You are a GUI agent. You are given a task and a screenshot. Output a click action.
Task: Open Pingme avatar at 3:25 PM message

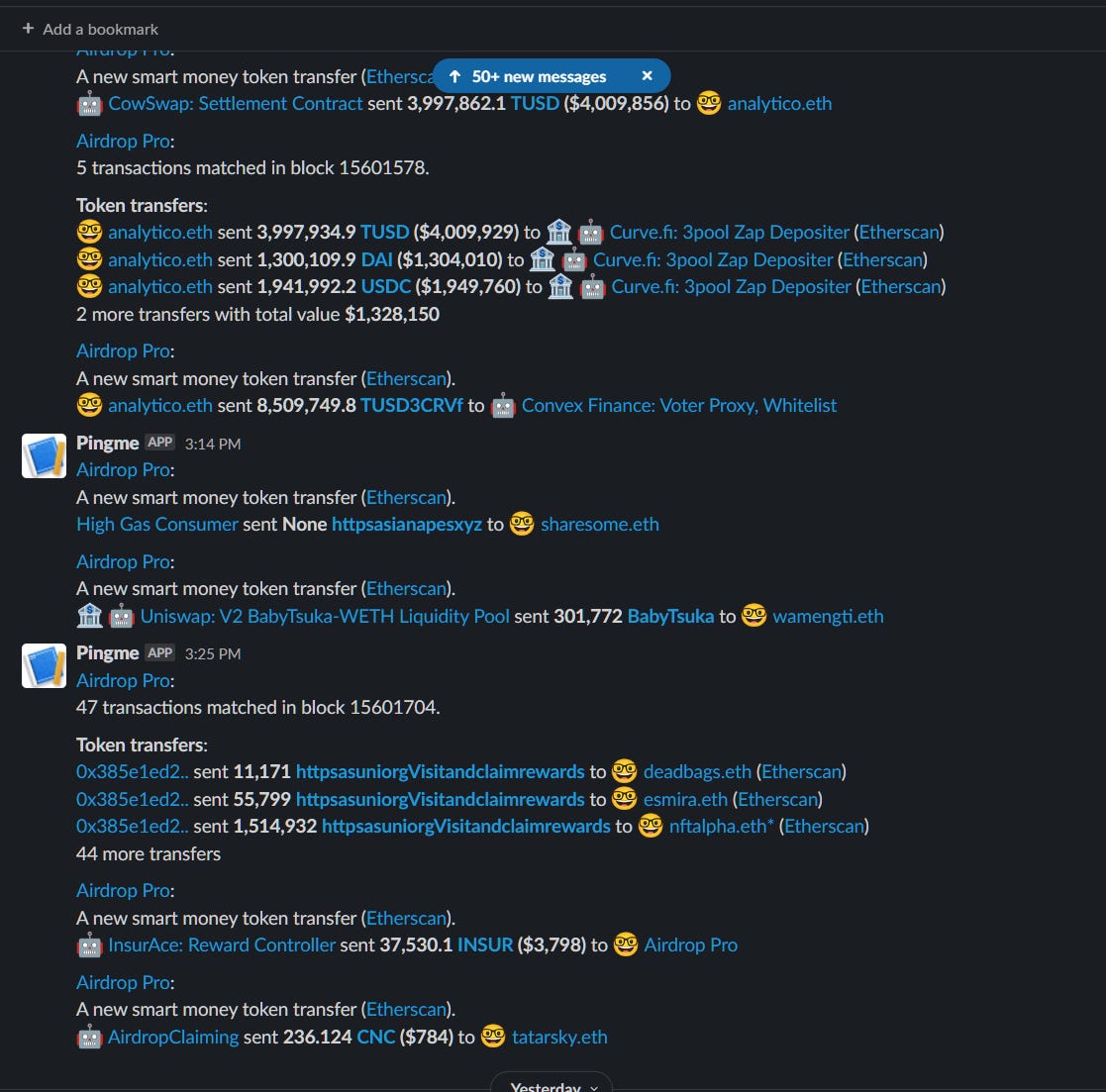(44, 665)
